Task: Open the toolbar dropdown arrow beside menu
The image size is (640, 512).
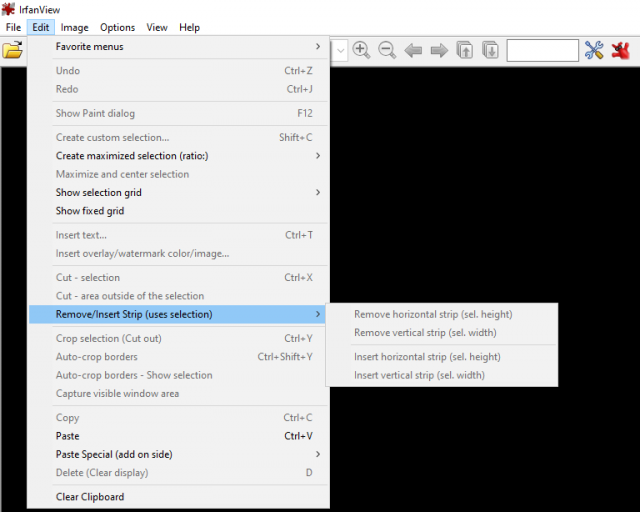Action: (340, 51)
